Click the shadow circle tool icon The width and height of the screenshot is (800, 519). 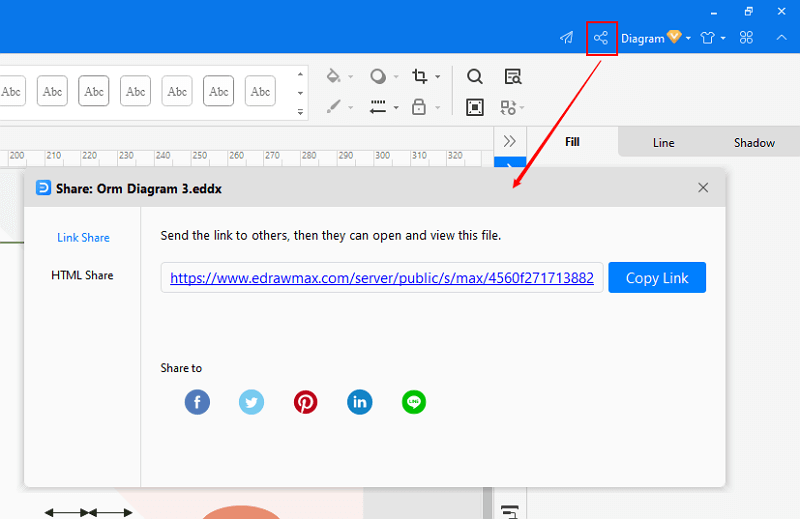point(378,76)
